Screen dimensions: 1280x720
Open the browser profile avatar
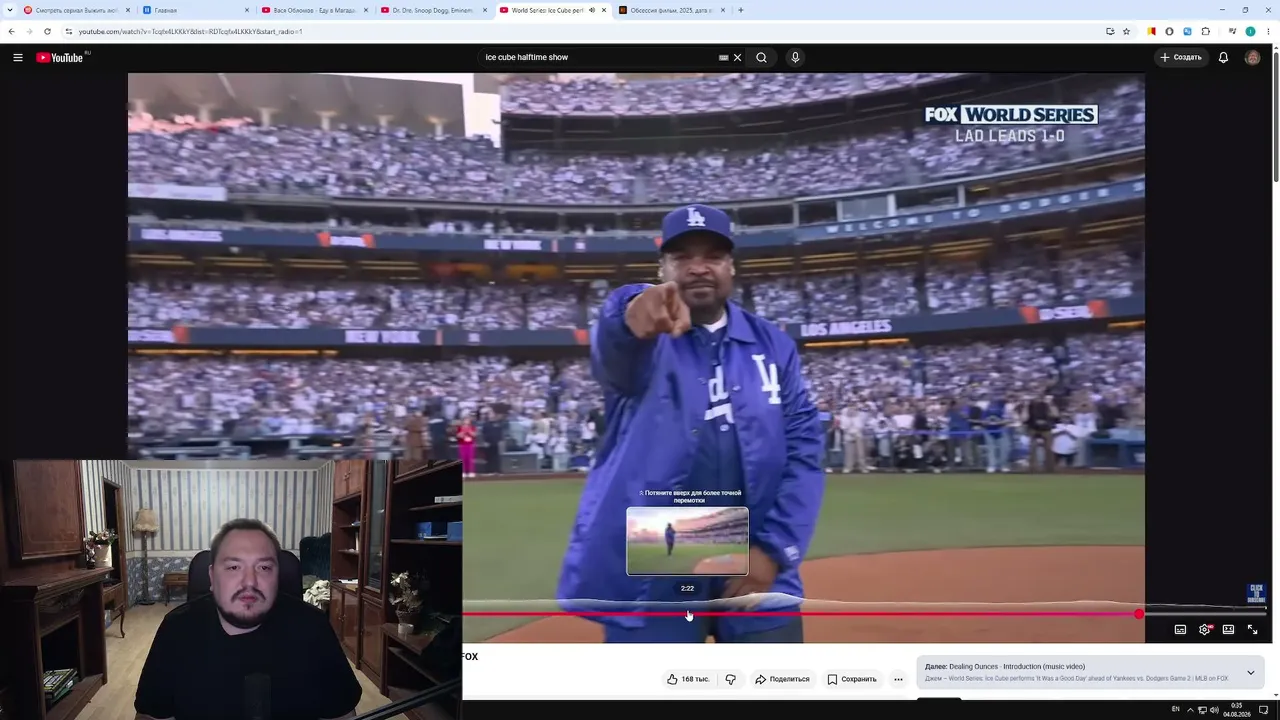click(x=1250, y=31)
